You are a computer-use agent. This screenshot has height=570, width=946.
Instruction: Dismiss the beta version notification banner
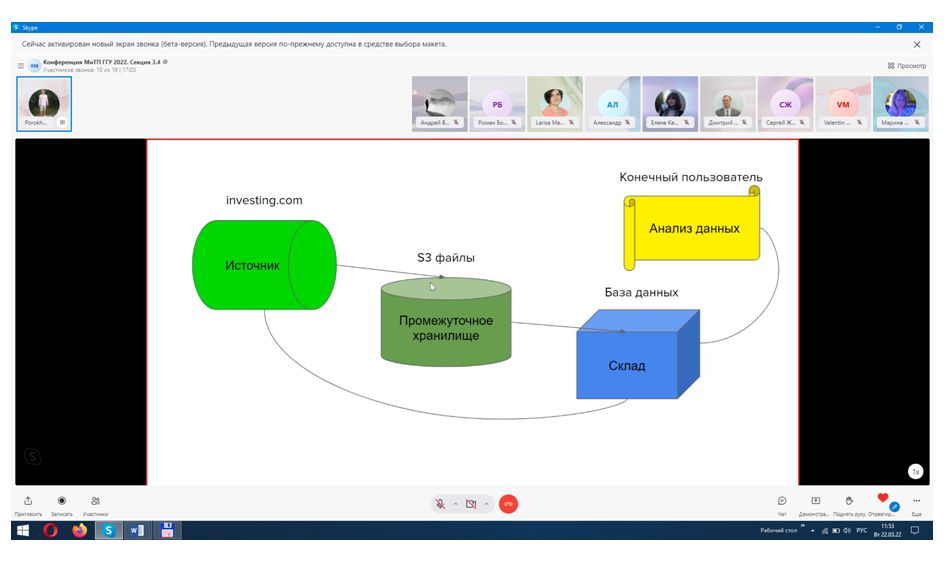[917, 44]
